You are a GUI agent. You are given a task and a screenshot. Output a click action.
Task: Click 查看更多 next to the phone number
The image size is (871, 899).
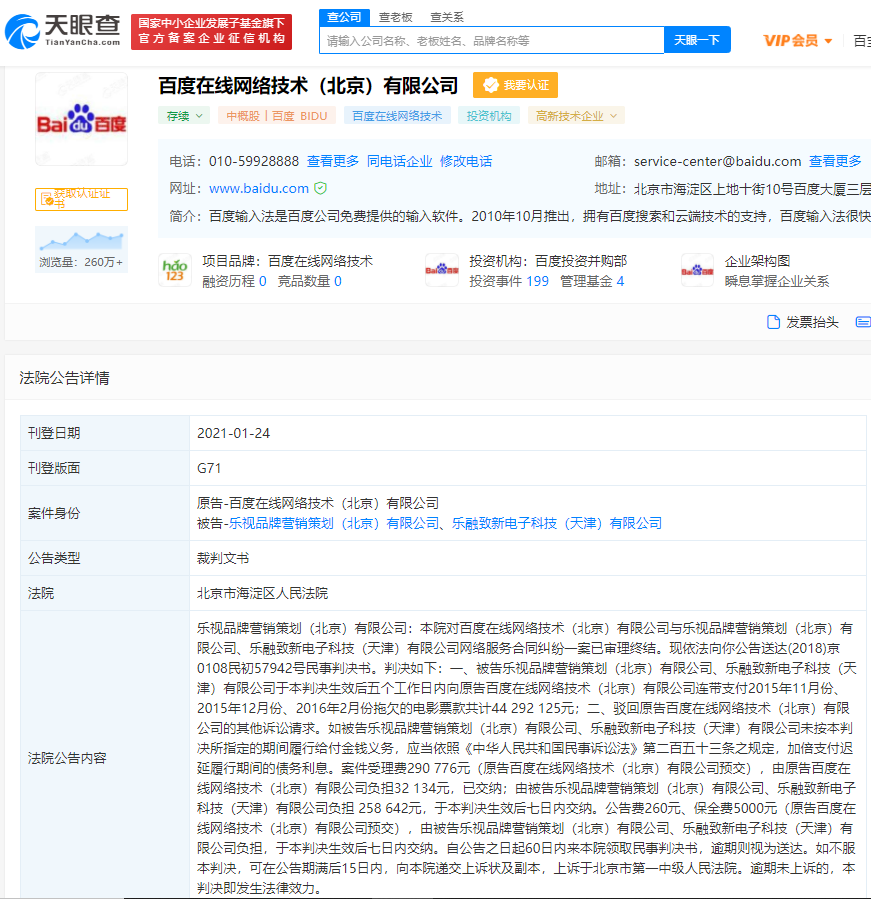pyautogui.click(x=333, y=162)
